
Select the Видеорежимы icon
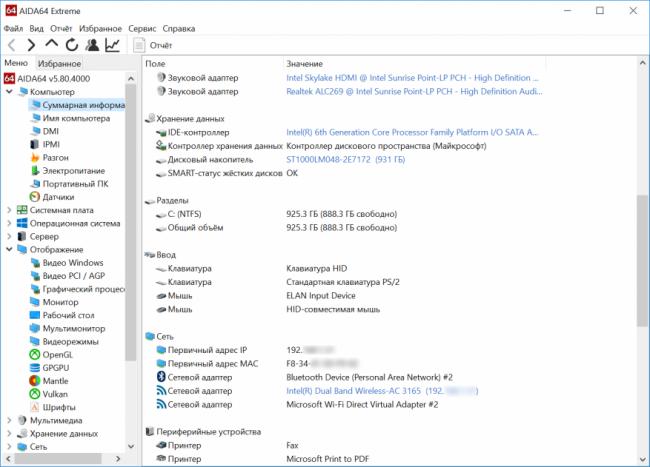[35, 341]
